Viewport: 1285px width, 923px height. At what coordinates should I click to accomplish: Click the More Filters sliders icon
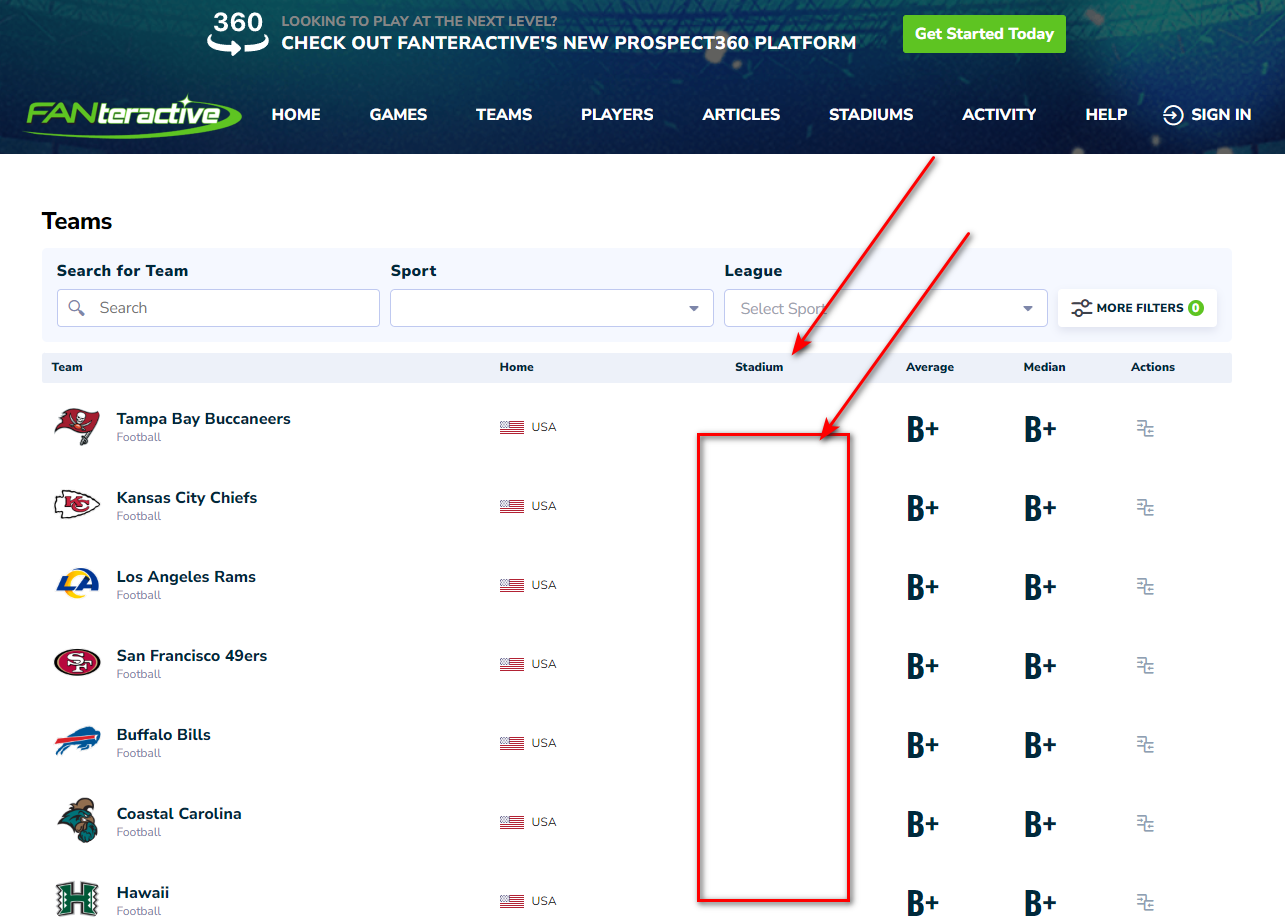click(x=1081, y=308)
